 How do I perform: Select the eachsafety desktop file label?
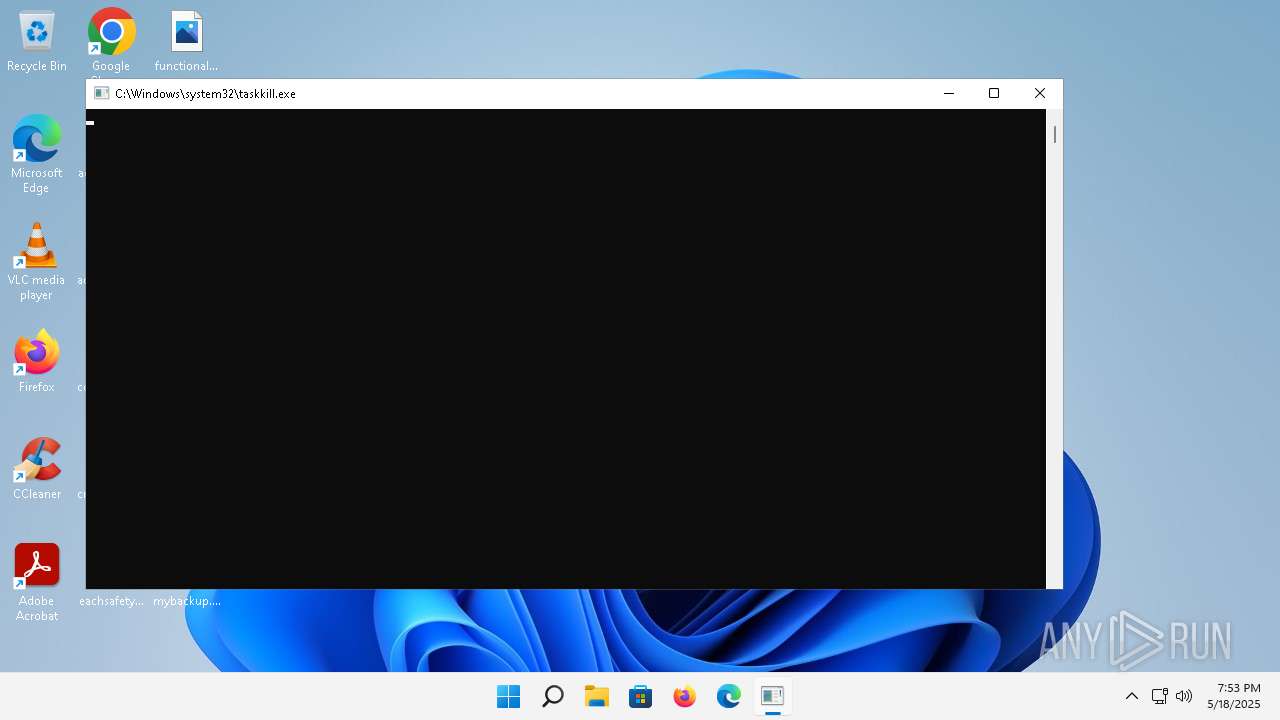[111, 601]
